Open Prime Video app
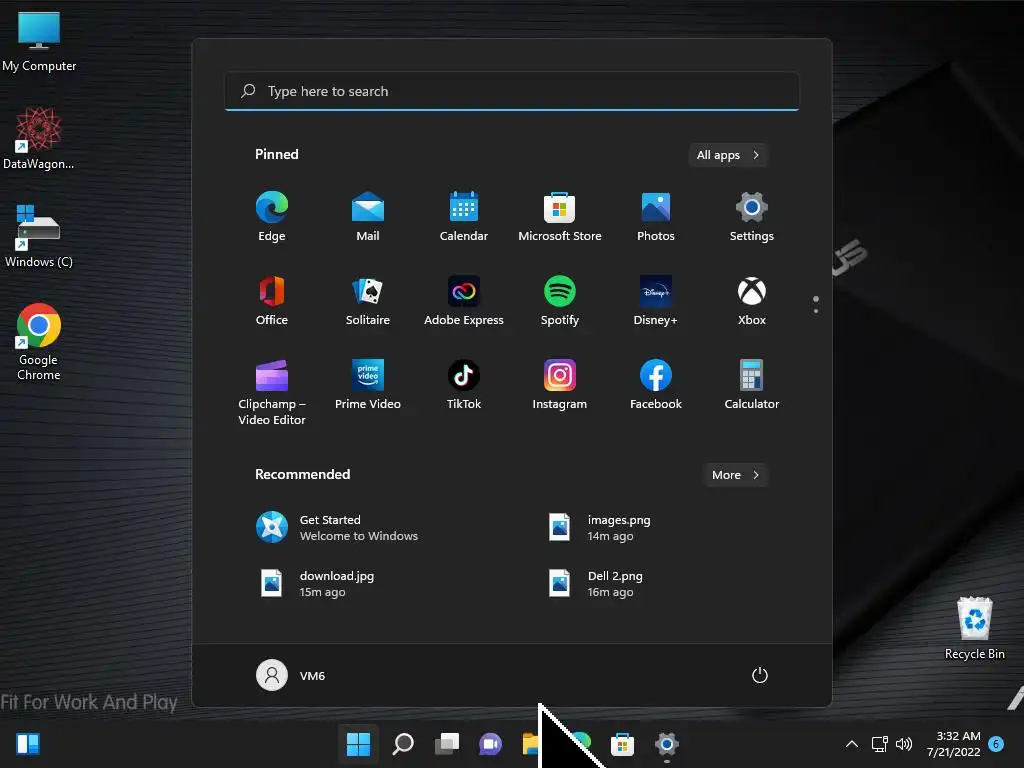Image resolution: width=1024 pixels, height=768 pixels. tap(368, 385)
